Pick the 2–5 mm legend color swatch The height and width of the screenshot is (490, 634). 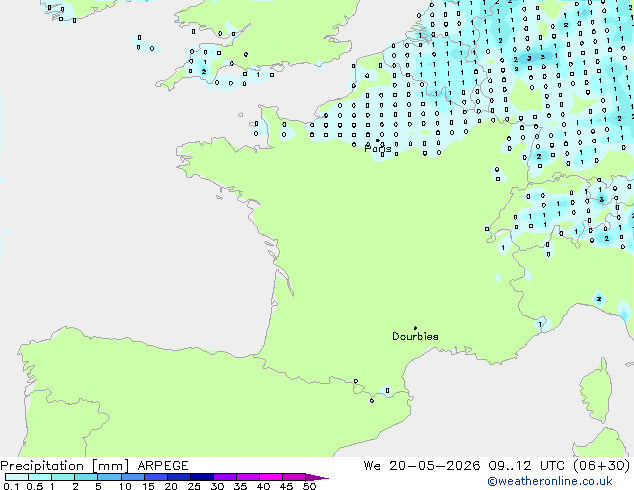(x=86, y=477)
